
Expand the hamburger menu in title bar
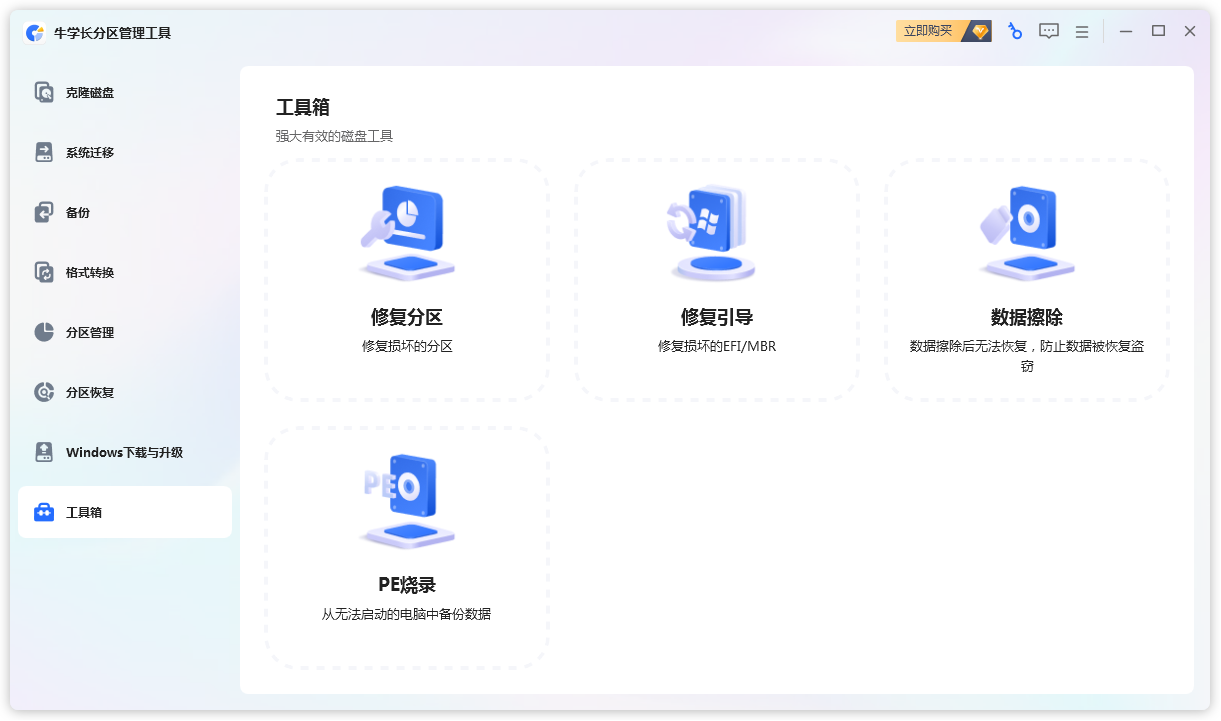coord(1082,32)
